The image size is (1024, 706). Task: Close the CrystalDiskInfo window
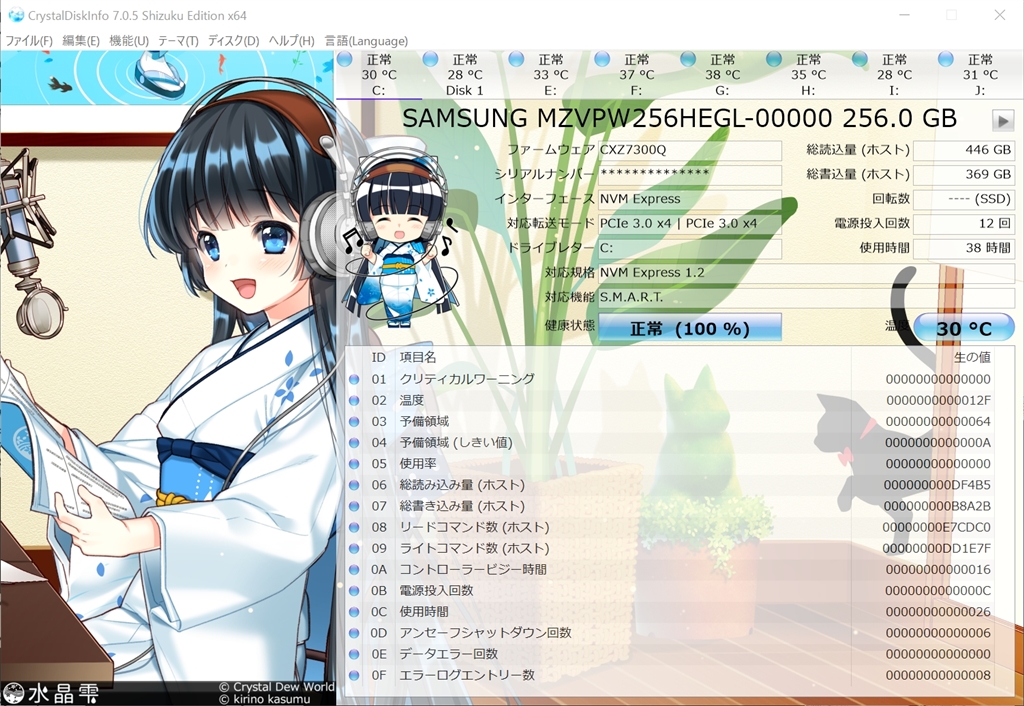click(x=1000, y=15)
